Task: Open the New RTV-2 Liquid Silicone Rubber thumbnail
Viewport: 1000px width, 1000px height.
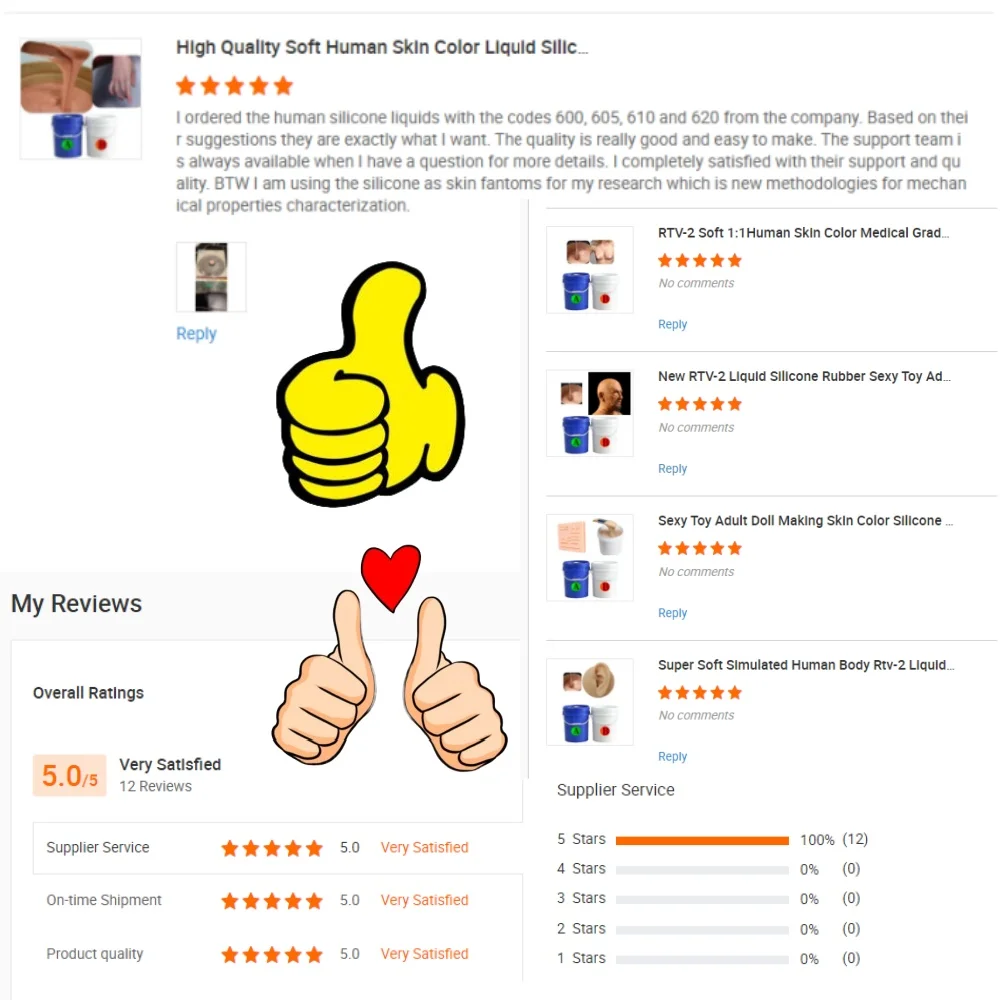Action: point(590,413)
